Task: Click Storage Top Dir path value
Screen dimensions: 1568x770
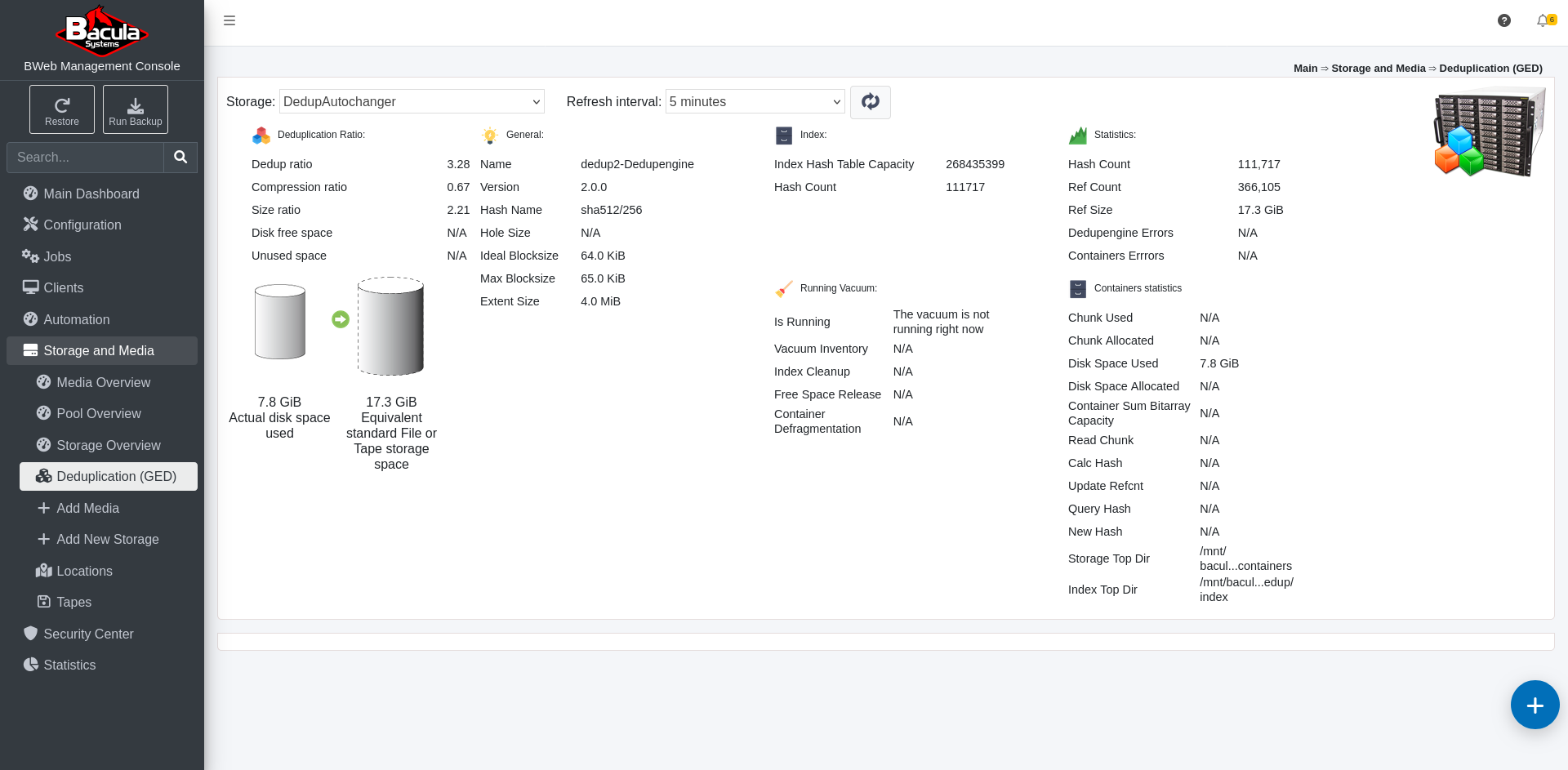Action: click(x=1245, y=559)
